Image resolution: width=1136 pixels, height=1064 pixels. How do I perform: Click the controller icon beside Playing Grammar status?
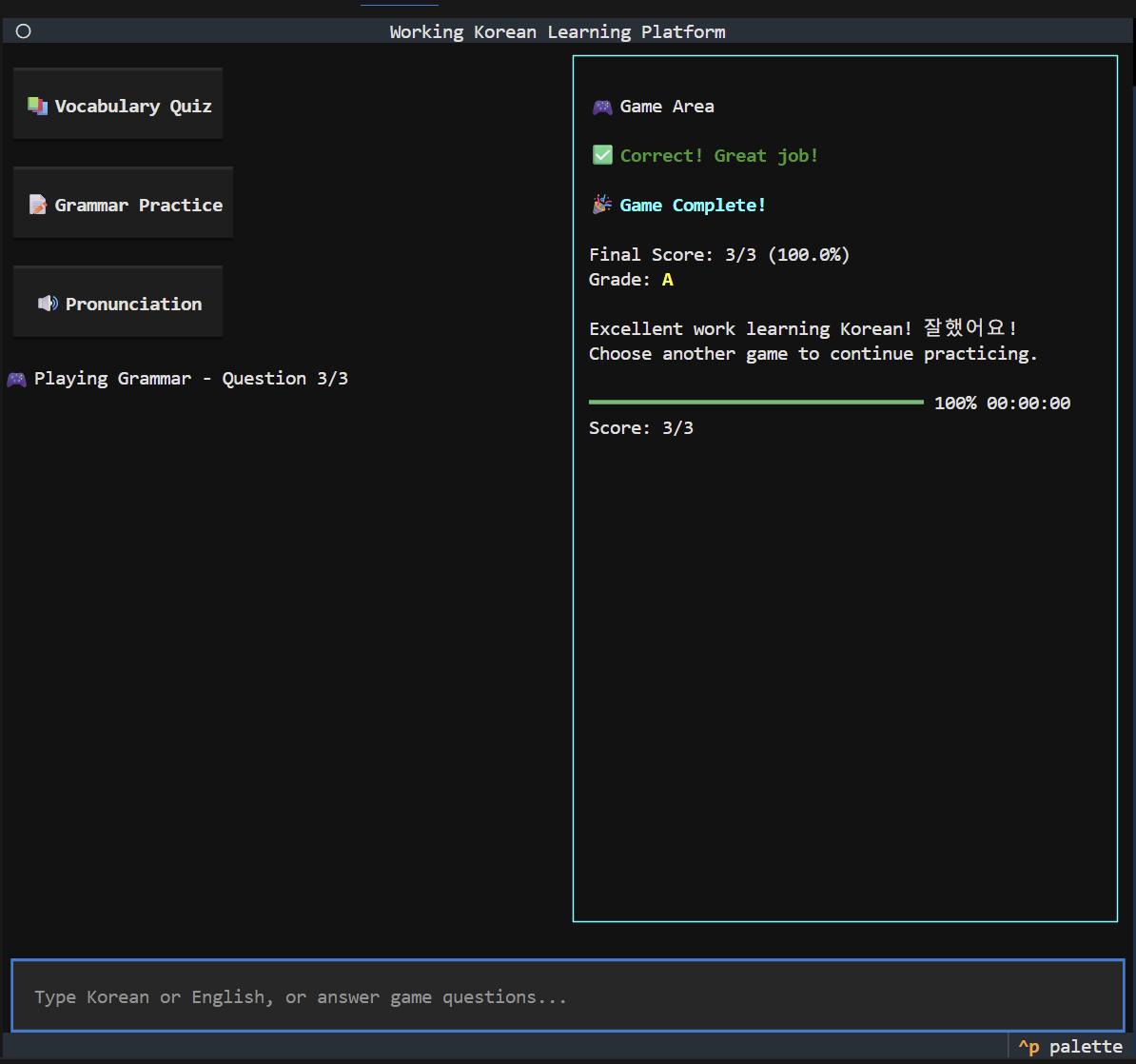click(16, 379)
